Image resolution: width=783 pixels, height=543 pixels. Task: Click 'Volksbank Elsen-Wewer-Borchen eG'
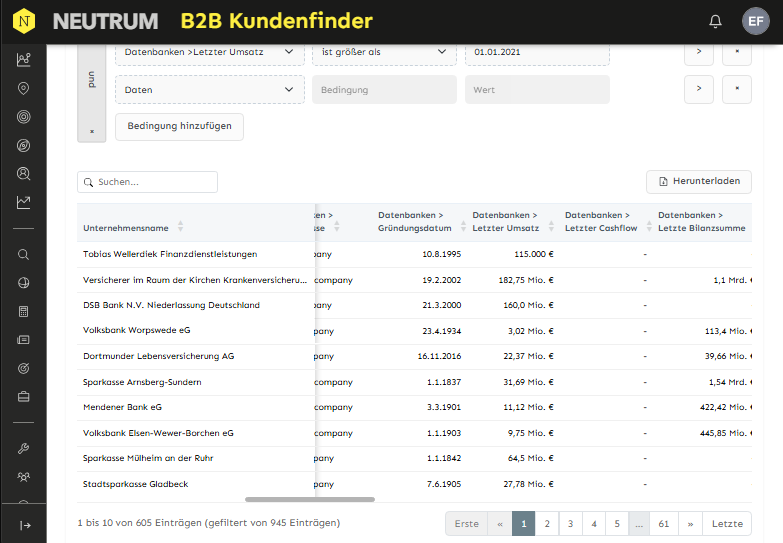(x=158, y=433)
